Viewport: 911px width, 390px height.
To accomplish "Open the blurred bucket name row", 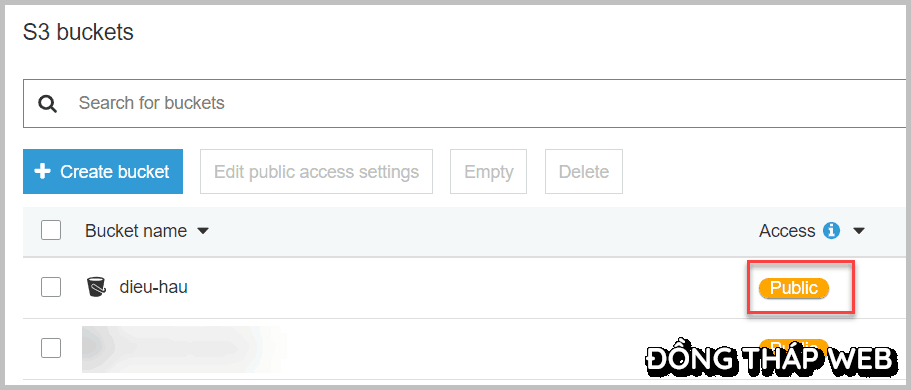I will coord(186,349).
